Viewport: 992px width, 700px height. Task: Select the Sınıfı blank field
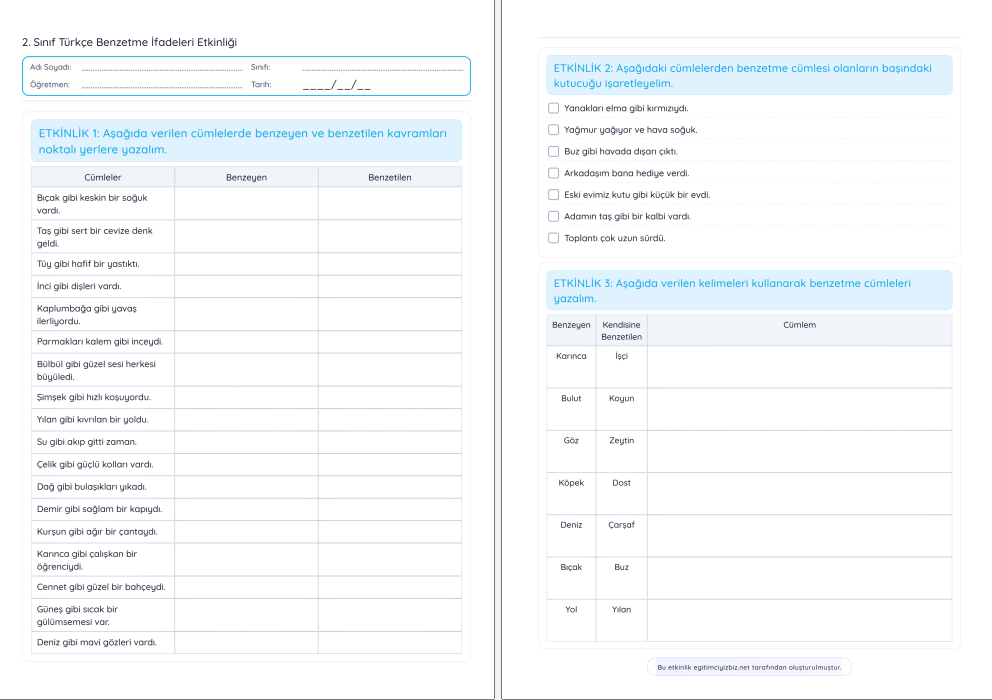[382, 68]
